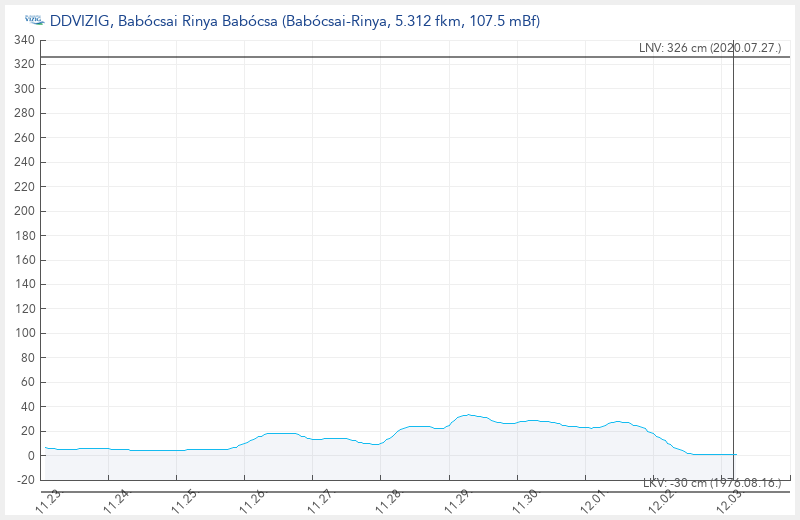Click the 12.01 date label
Image resolution: width=800 pixels, height=520 pixels.
(x=594, y=498)
